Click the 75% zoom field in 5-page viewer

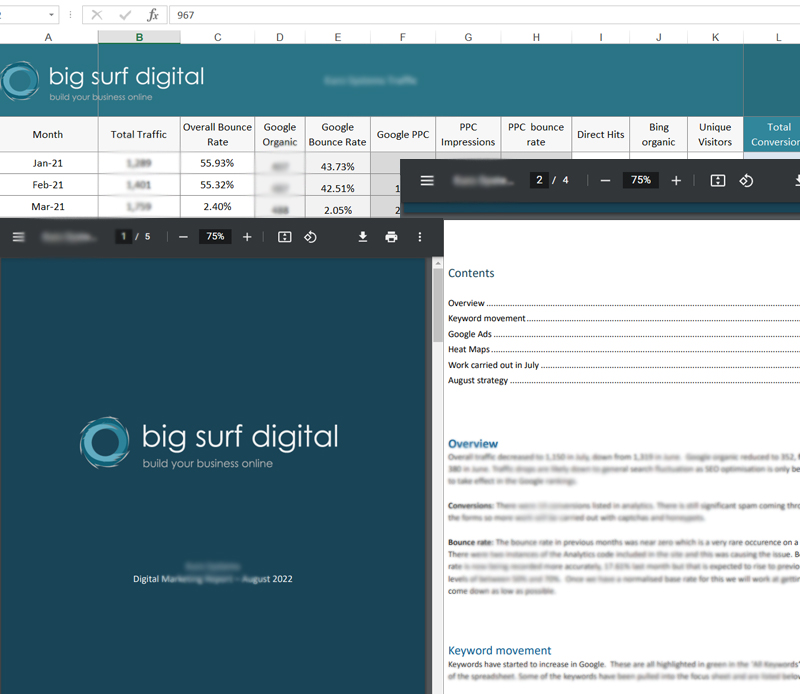point(215,236)
